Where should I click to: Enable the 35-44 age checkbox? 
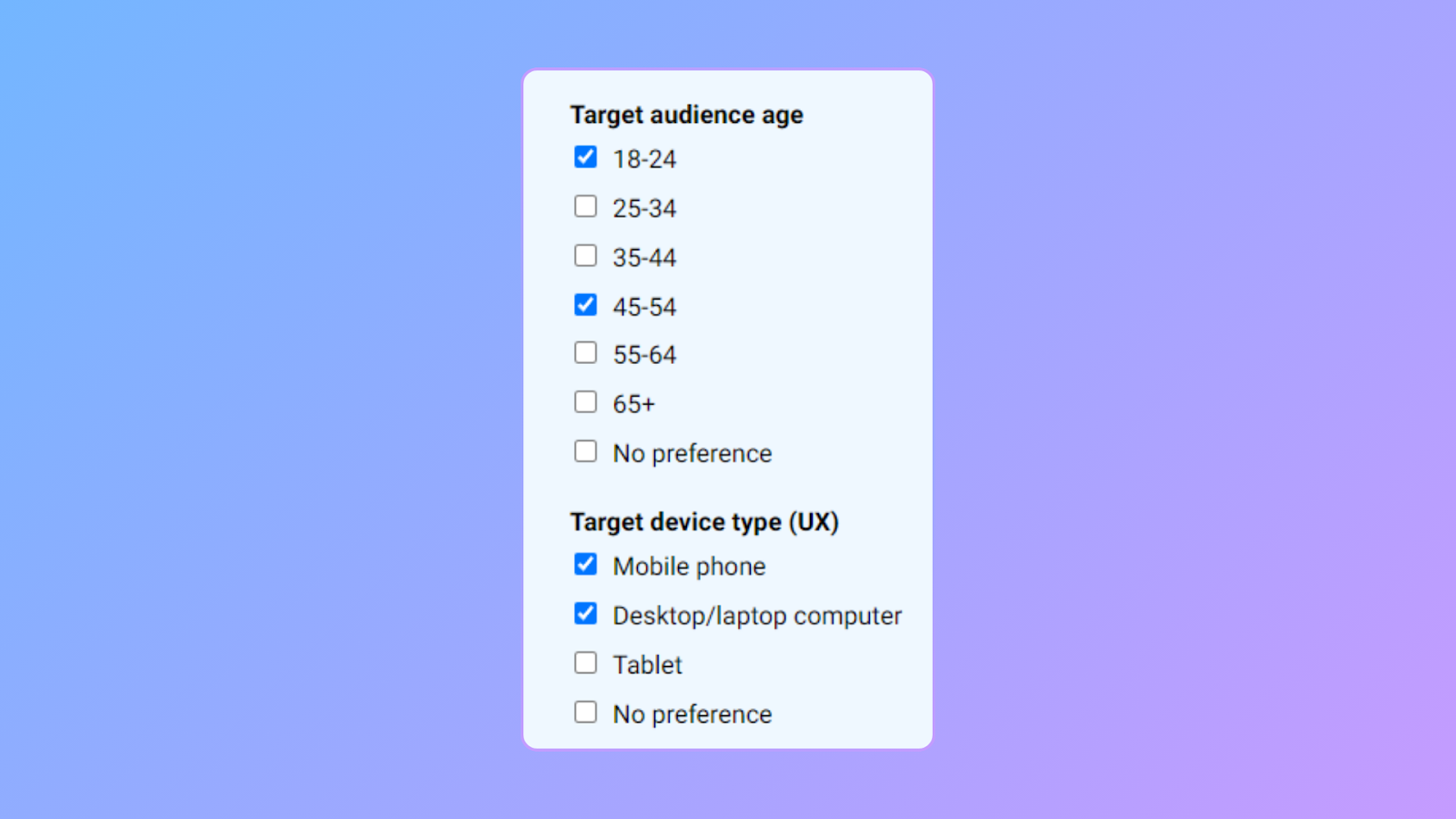(x=586, y=256)
